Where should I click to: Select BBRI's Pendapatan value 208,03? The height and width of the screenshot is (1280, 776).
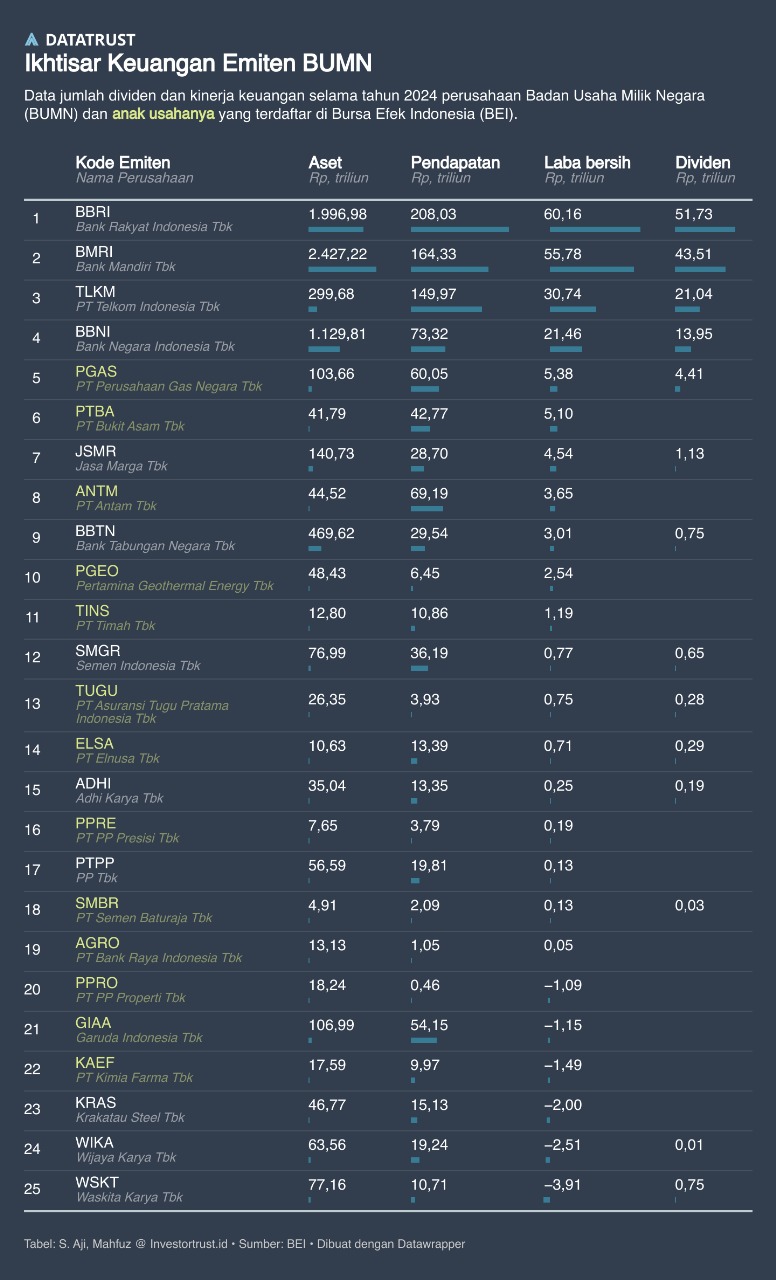point(432,214)
